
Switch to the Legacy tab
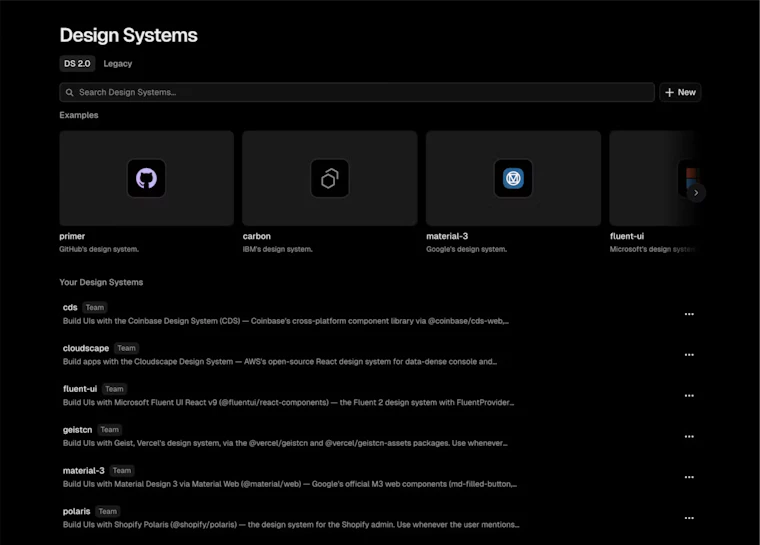[117, 64]
